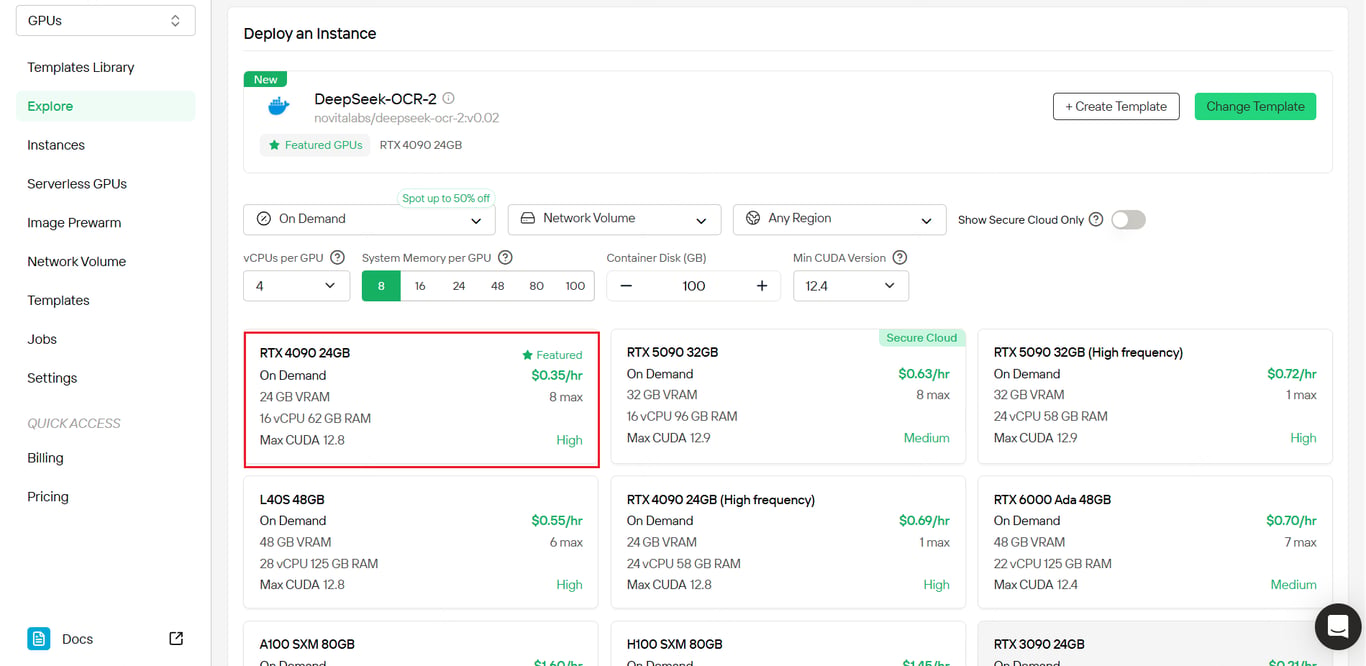1366x666 pixels.
Task: Click the + Create Template button
Action: pyautogui.click(x=1116, y=106)
